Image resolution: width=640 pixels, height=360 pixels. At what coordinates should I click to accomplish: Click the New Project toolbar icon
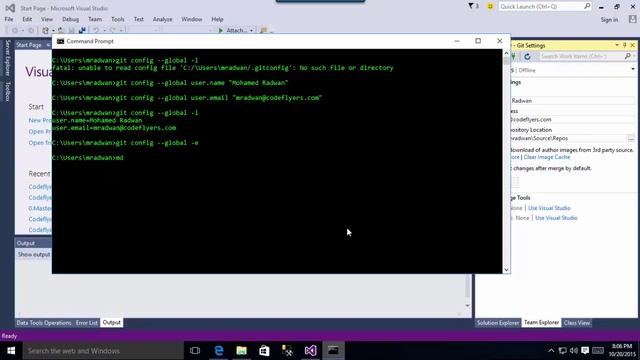tap(45, 31)
